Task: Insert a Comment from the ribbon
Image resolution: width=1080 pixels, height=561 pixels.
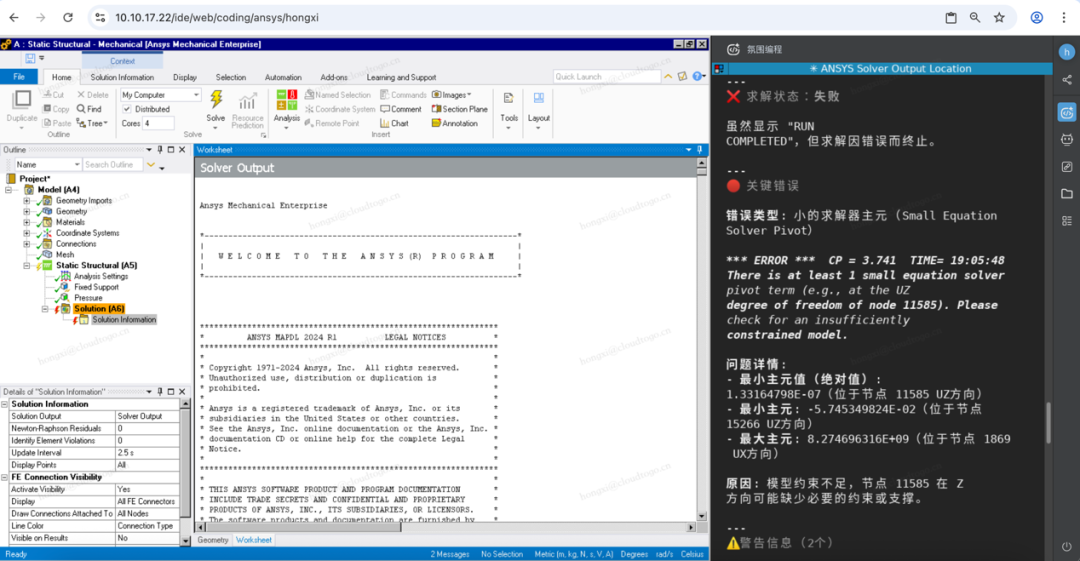Action: (x=401, y=109)
